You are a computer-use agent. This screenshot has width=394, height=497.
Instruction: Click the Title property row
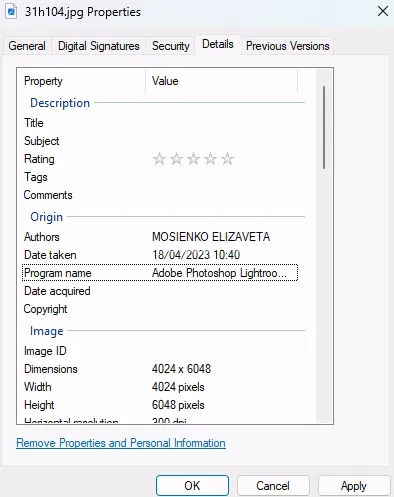pos(160,123)
